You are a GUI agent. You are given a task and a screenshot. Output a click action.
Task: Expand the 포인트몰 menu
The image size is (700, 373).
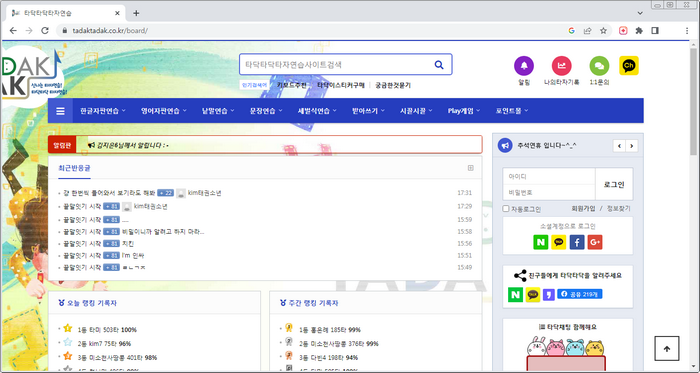512,111
